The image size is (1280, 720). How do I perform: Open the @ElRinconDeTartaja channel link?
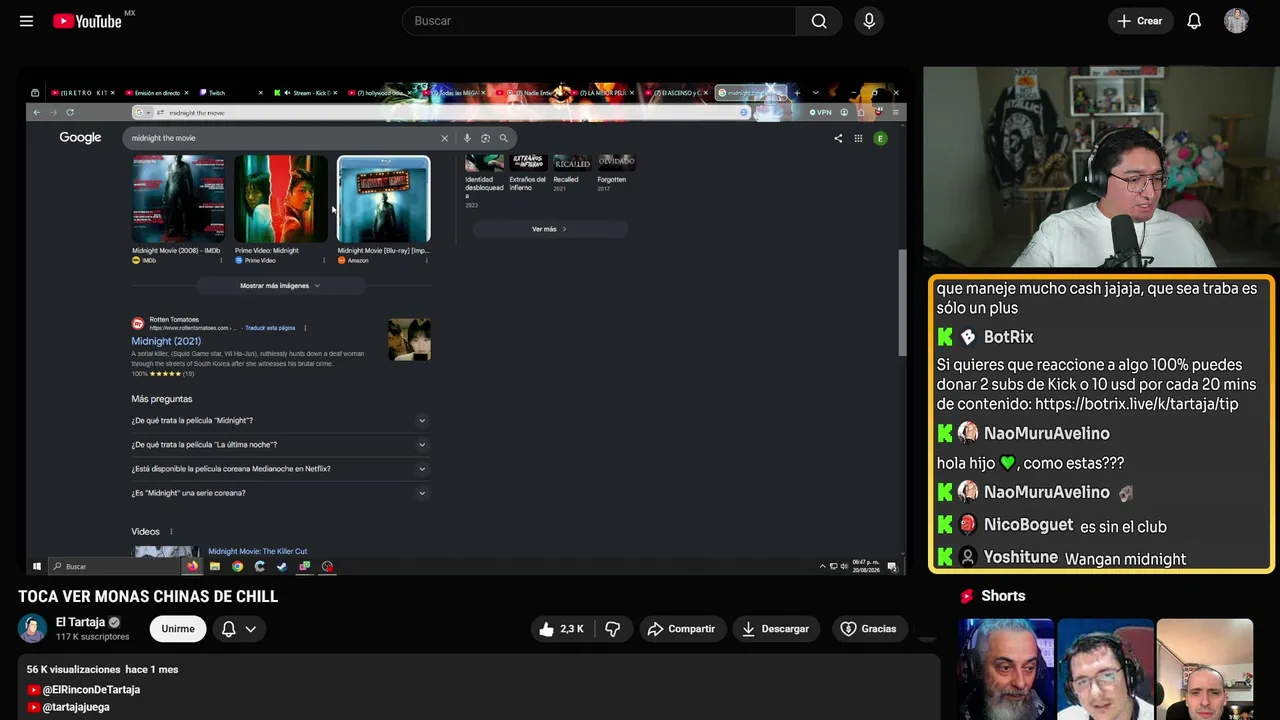coord(91,690)
